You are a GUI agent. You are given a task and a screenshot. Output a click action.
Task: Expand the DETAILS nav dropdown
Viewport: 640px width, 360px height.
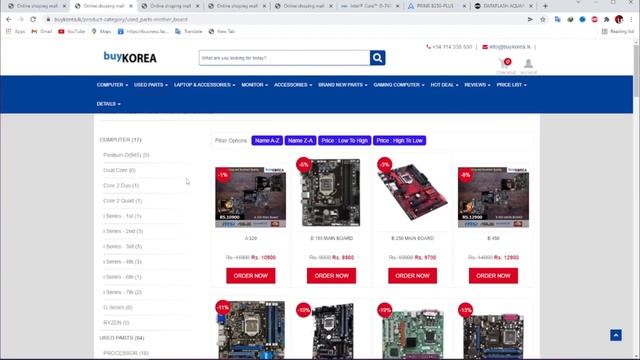[108, 104]
